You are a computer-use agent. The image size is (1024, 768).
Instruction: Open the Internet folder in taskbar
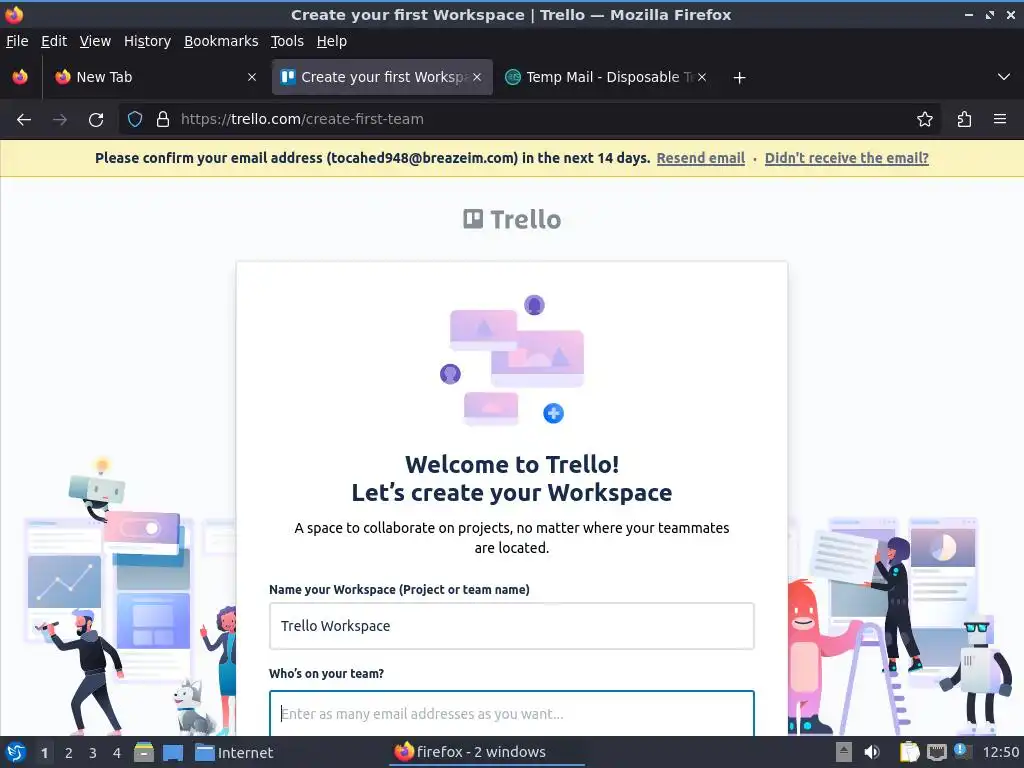[234, 752]
